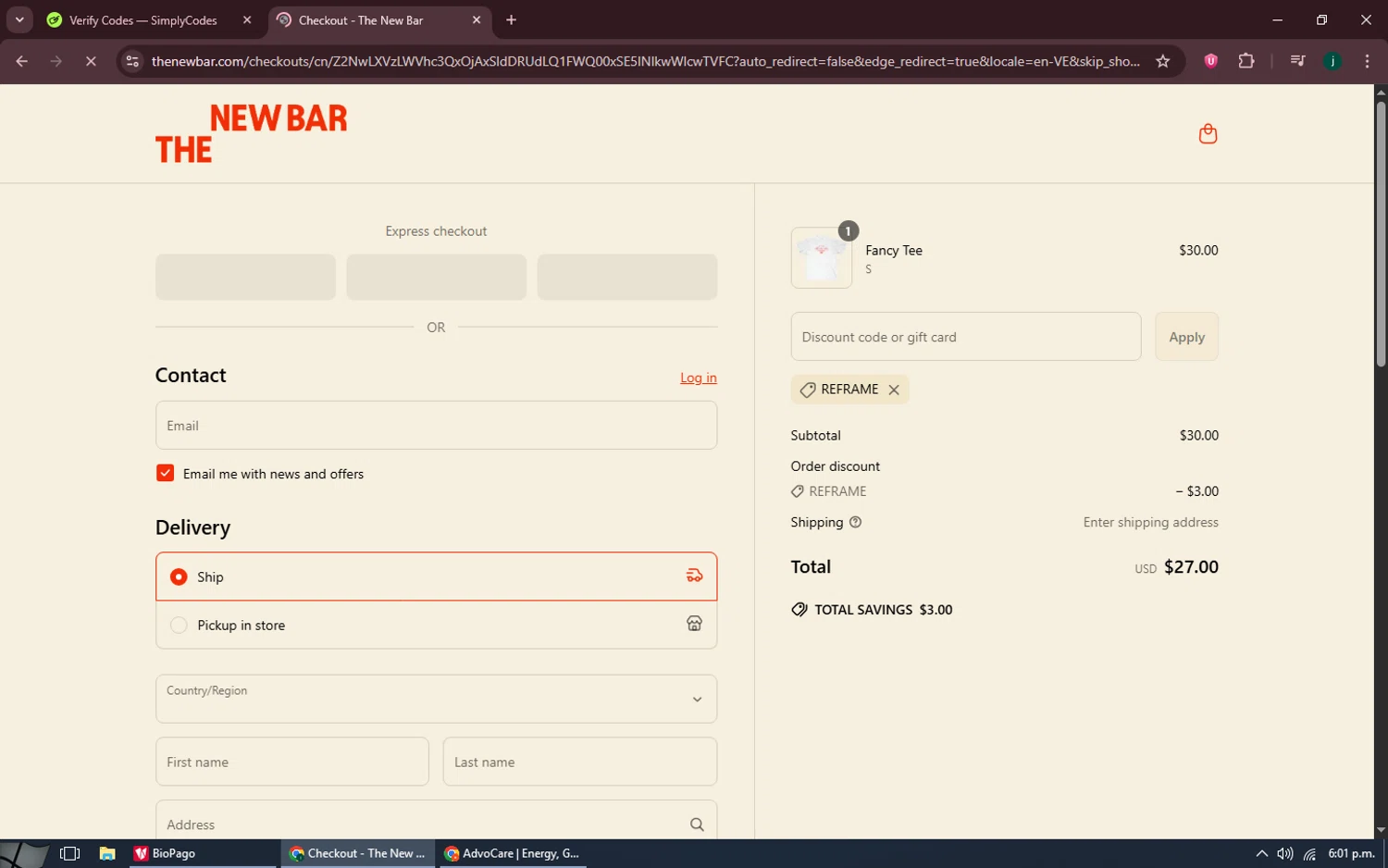The width and height of the screenshot is (1388, 868).
Task: Open the shield extension icon
Action: coord(1210,61)
